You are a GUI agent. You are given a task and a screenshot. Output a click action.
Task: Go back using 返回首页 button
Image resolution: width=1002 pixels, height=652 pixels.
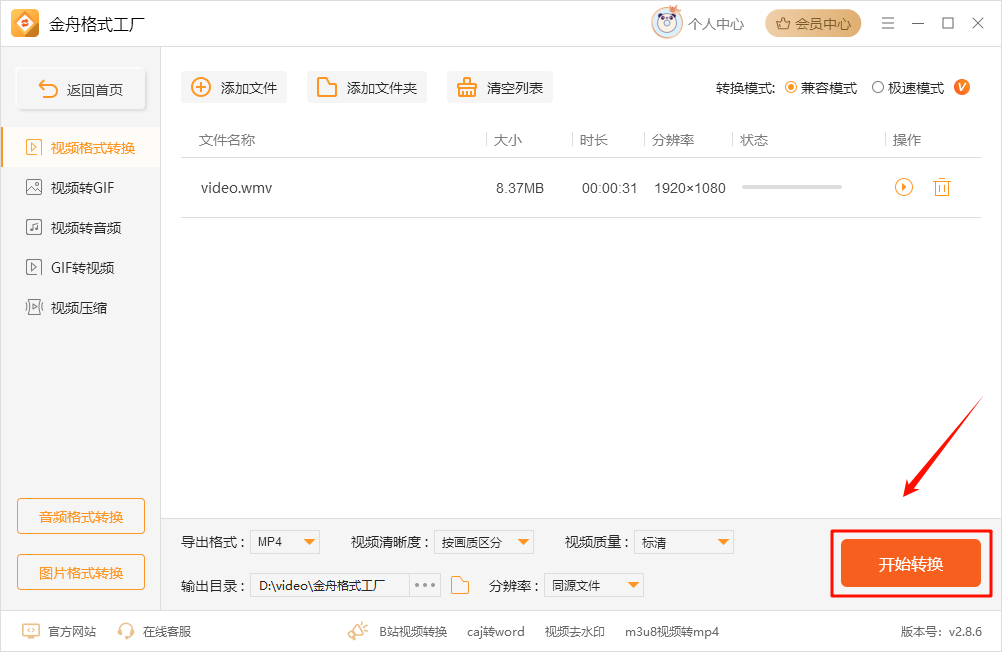click(81, 89)
